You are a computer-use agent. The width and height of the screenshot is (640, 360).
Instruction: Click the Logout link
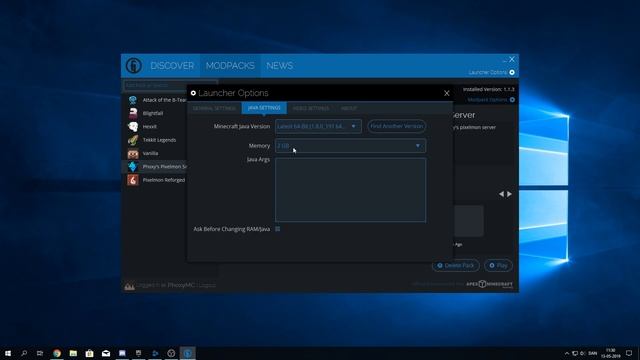(207, 285)
